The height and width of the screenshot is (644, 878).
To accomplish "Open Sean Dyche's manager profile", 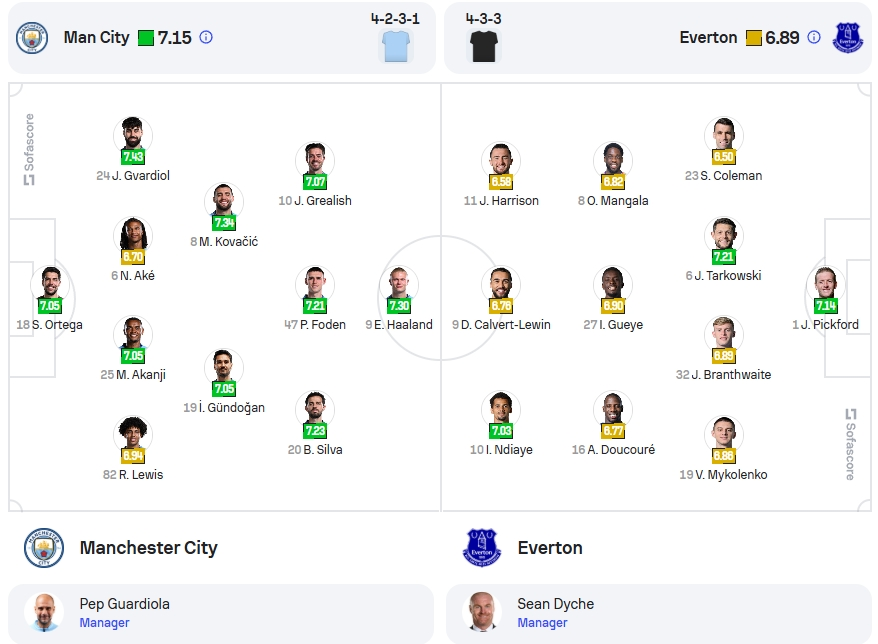I will (658, 613).
